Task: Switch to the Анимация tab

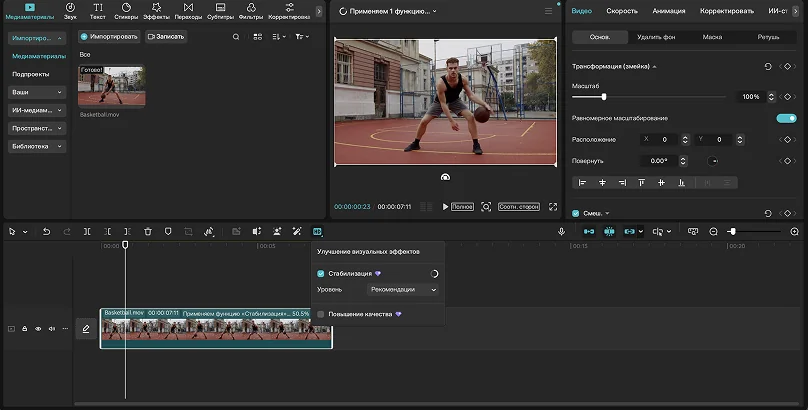Action: point(669,11)
